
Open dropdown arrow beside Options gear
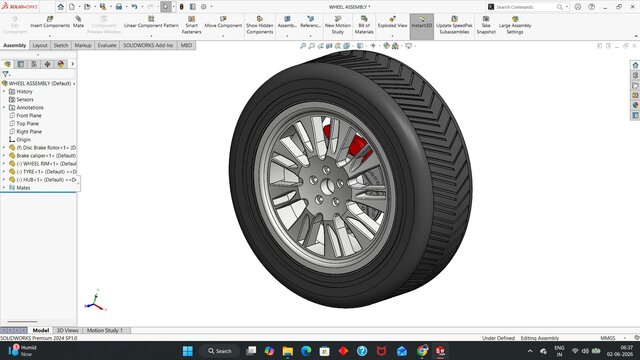click(x=211, y=7)
